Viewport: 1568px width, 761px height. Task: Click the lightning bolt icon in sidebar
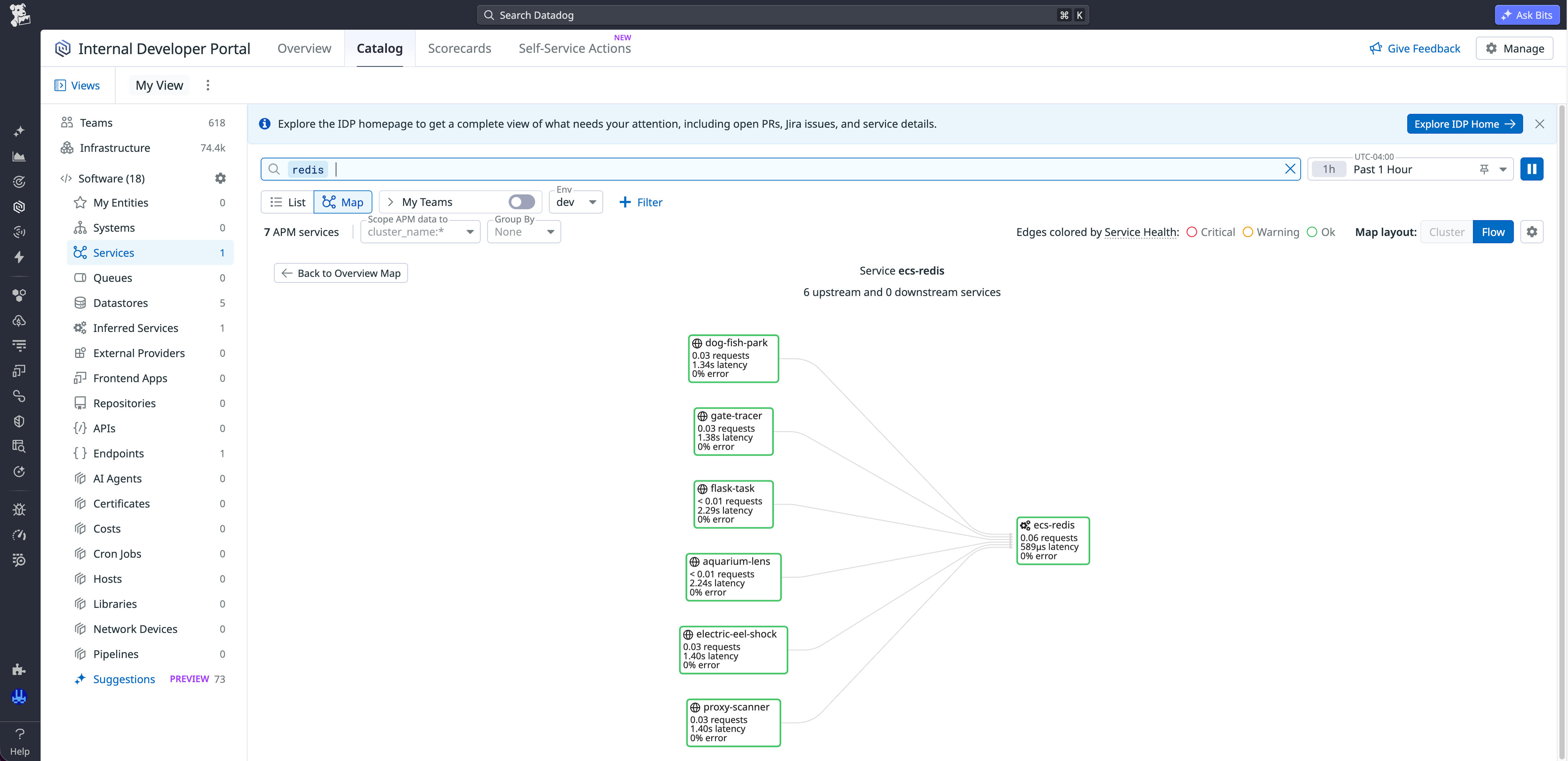point(19,257)
